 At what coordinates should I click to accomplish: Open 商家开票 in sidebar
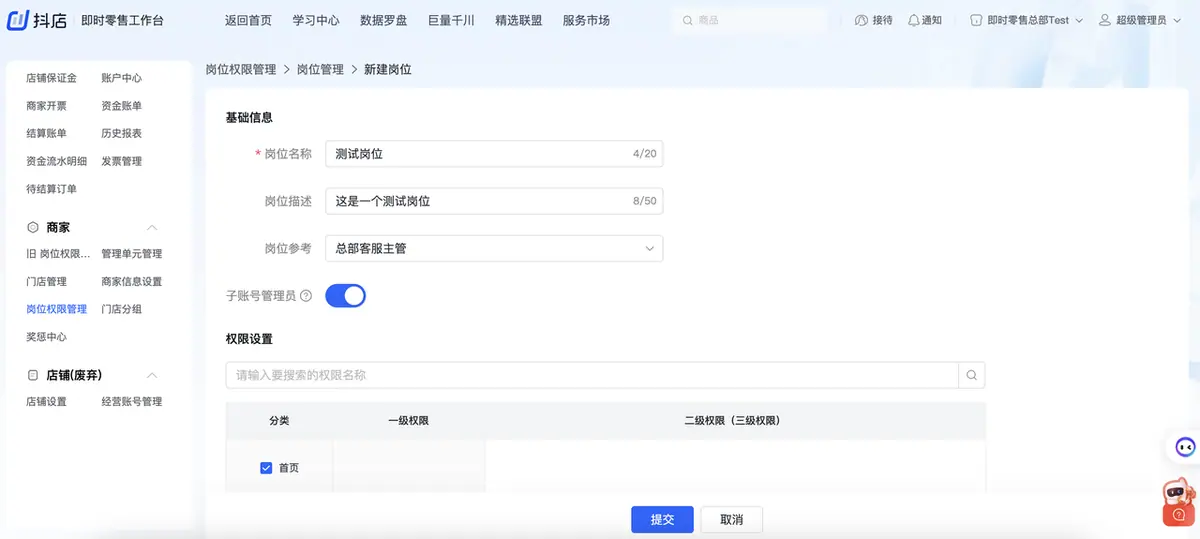click(46, 106)
